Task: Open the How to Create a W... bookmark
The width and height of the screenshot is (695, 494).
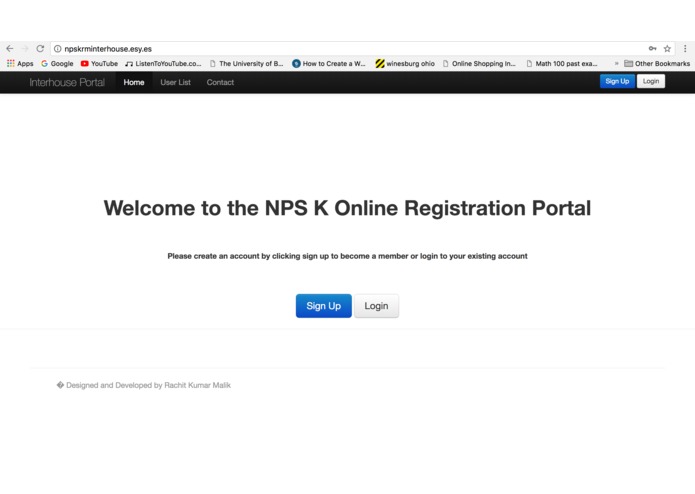Action: click(x=329, y=64)
